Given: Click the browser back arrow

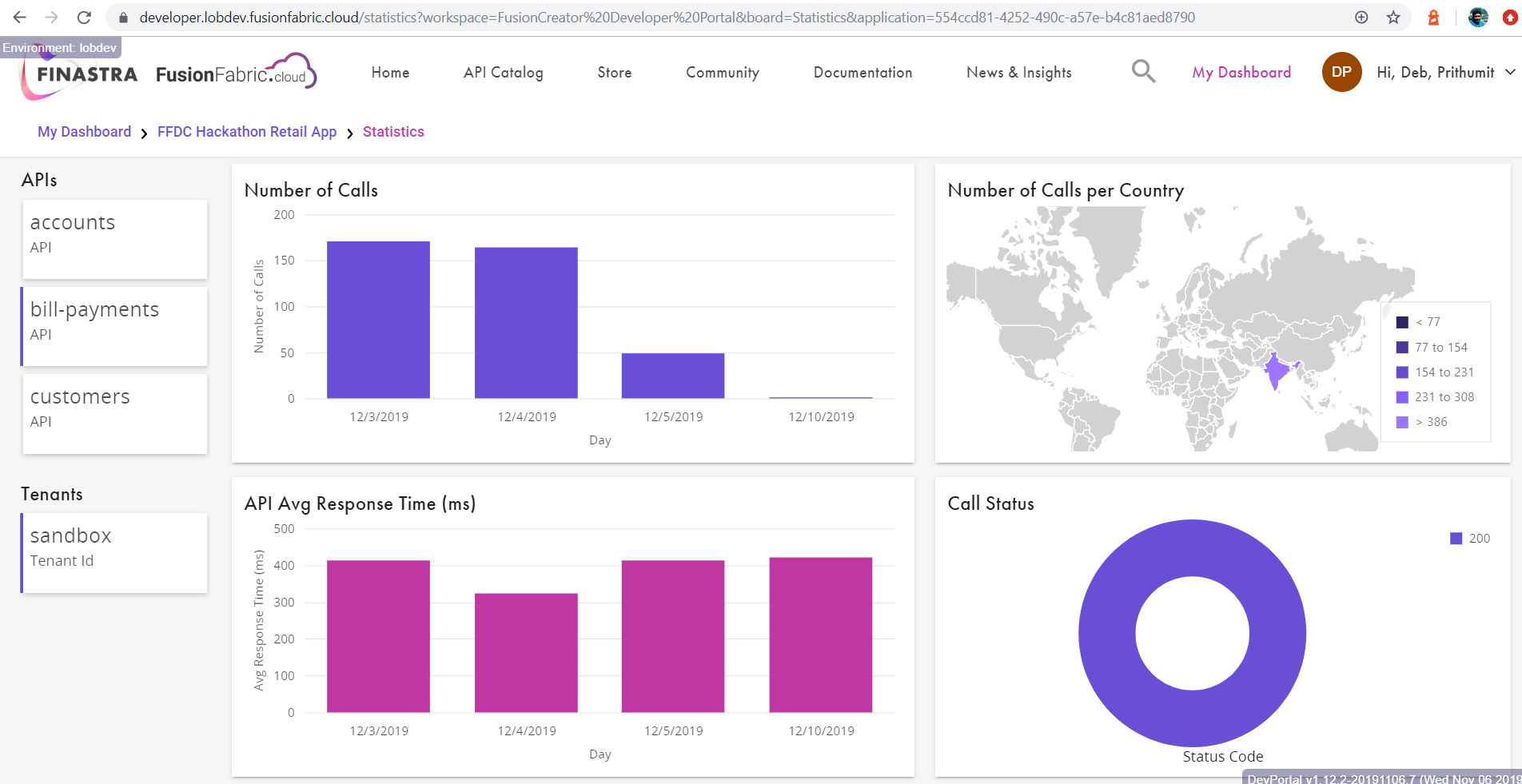Looking at the screenshot, I should [x=20, y=18].
